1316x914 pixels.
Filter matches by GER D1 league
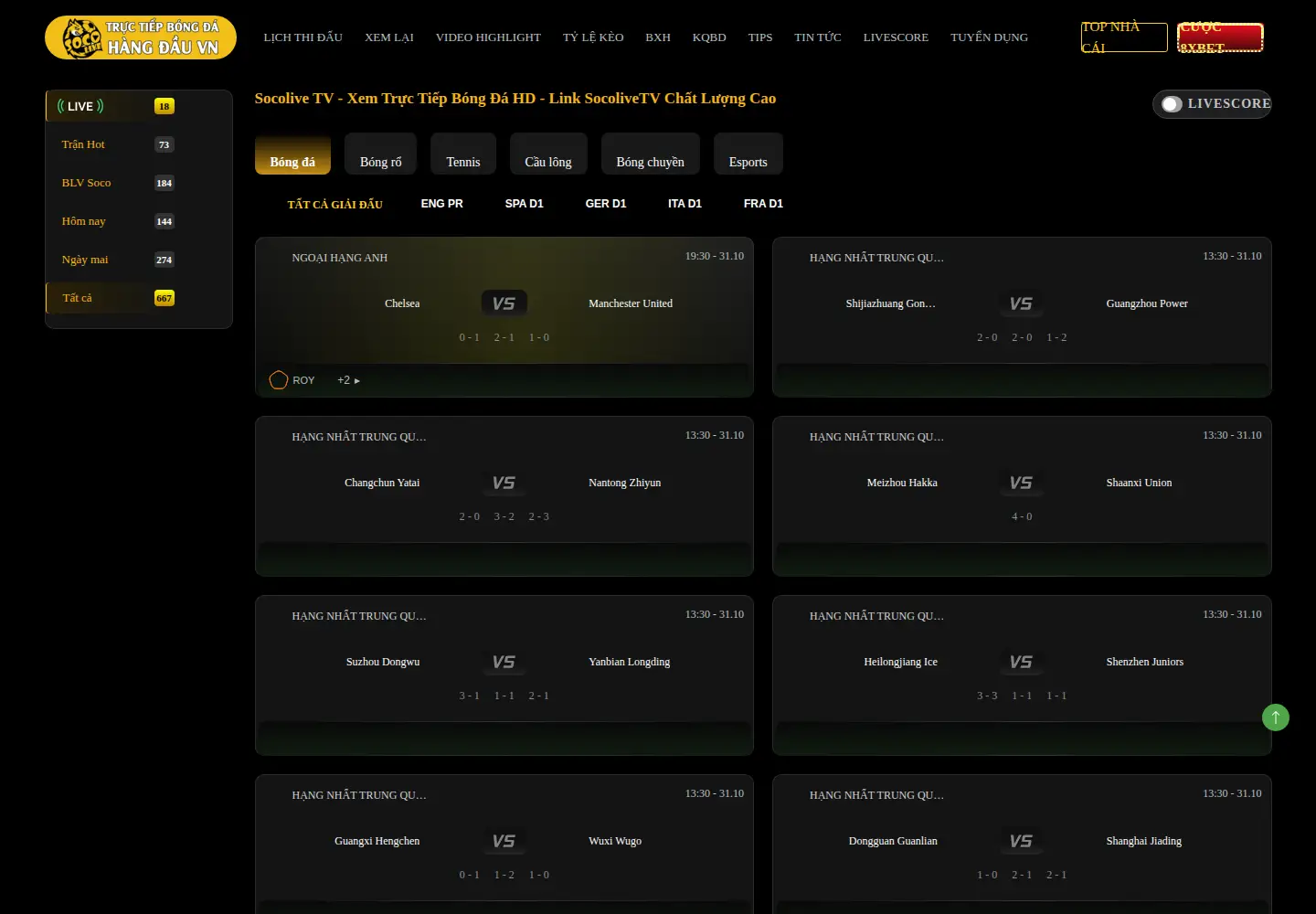pos(606,204)
